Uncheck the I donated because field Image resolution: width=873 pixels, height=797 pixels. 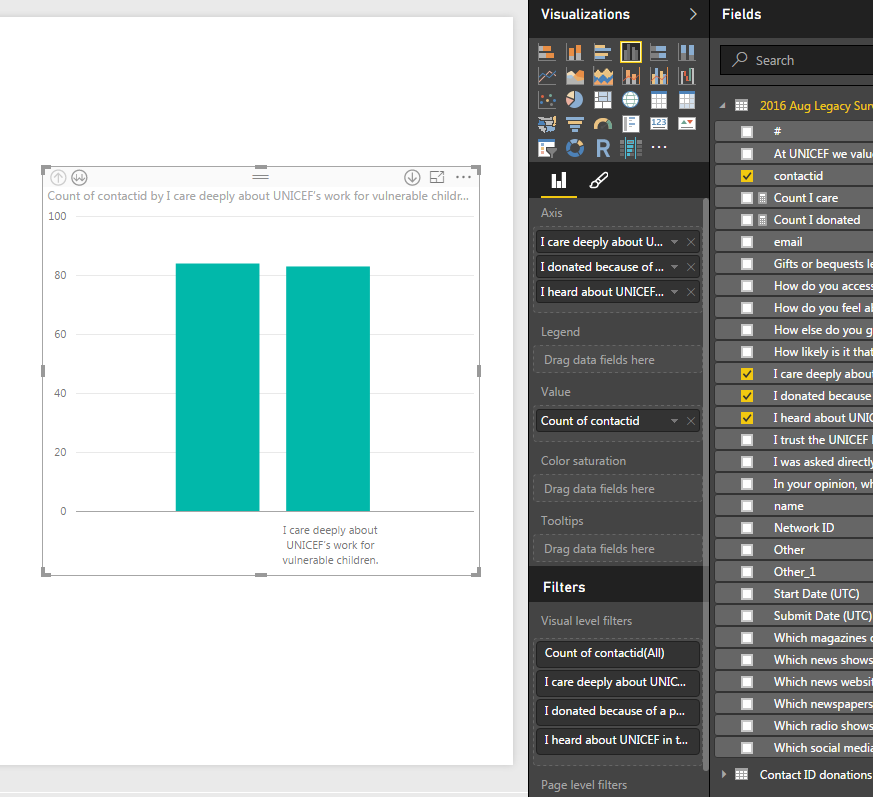[747, 396]
